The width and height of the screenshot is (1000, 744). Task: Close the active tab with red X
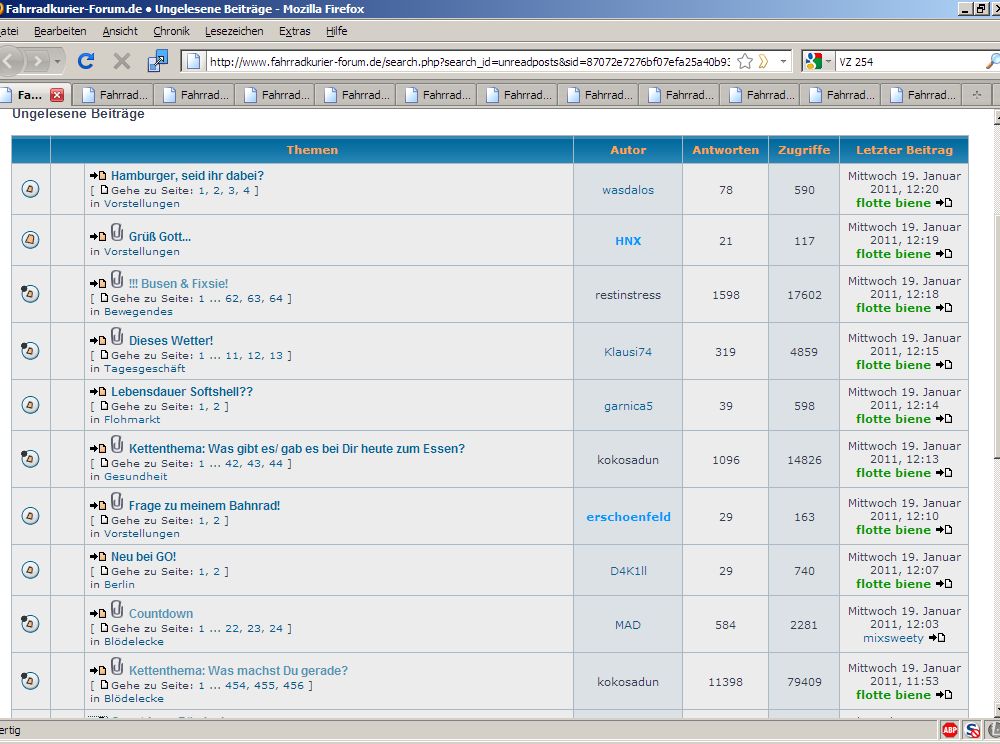point(57,95)
